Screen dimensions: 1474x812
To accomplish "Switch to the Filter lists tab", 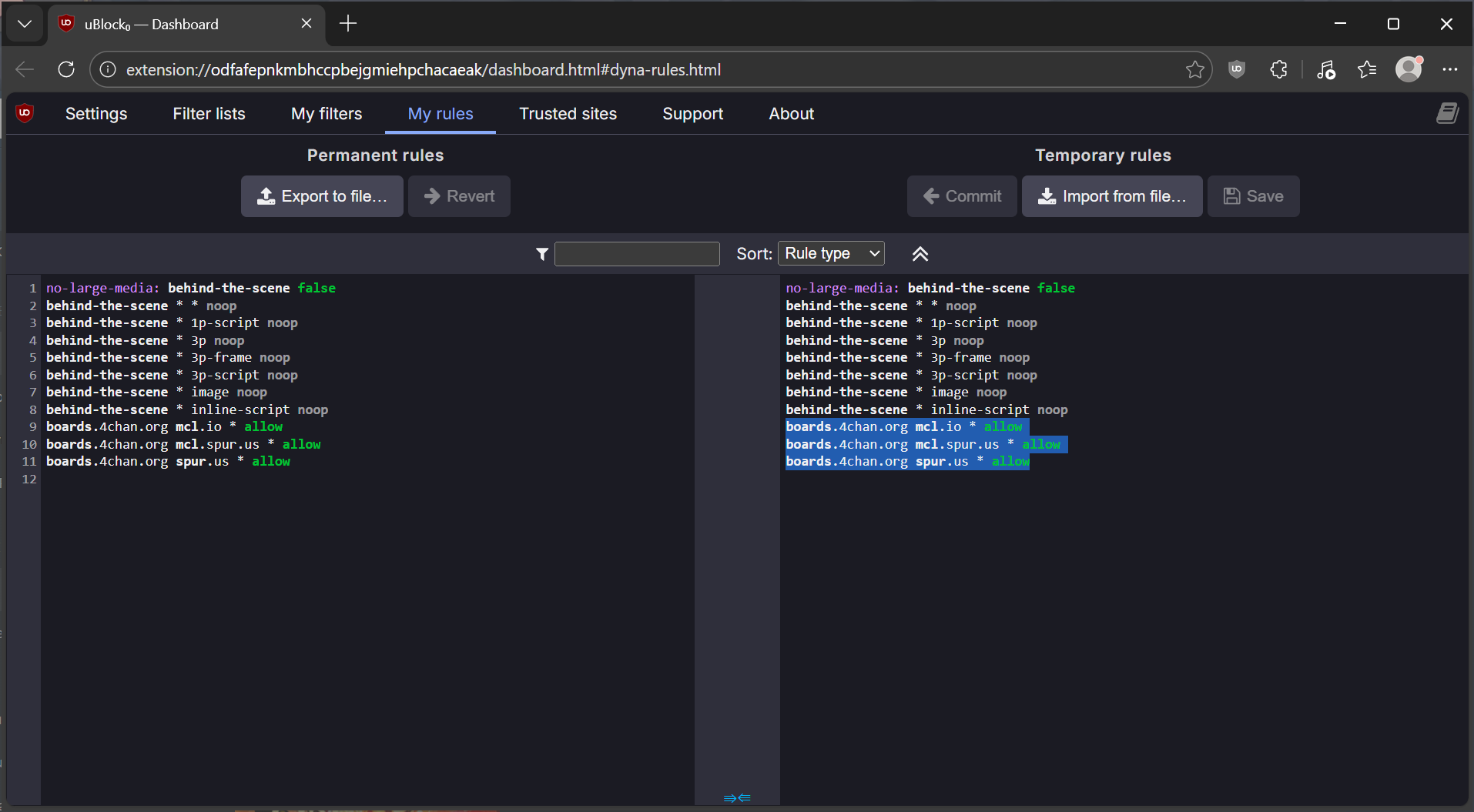I will 209,114.
